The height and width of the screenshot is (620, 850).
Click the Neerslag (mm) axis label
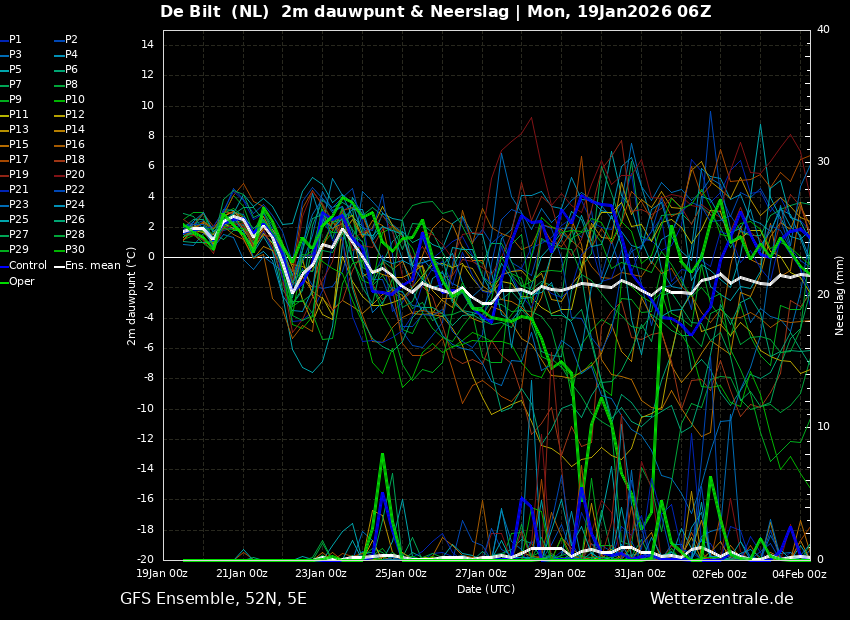click(840, 295)
